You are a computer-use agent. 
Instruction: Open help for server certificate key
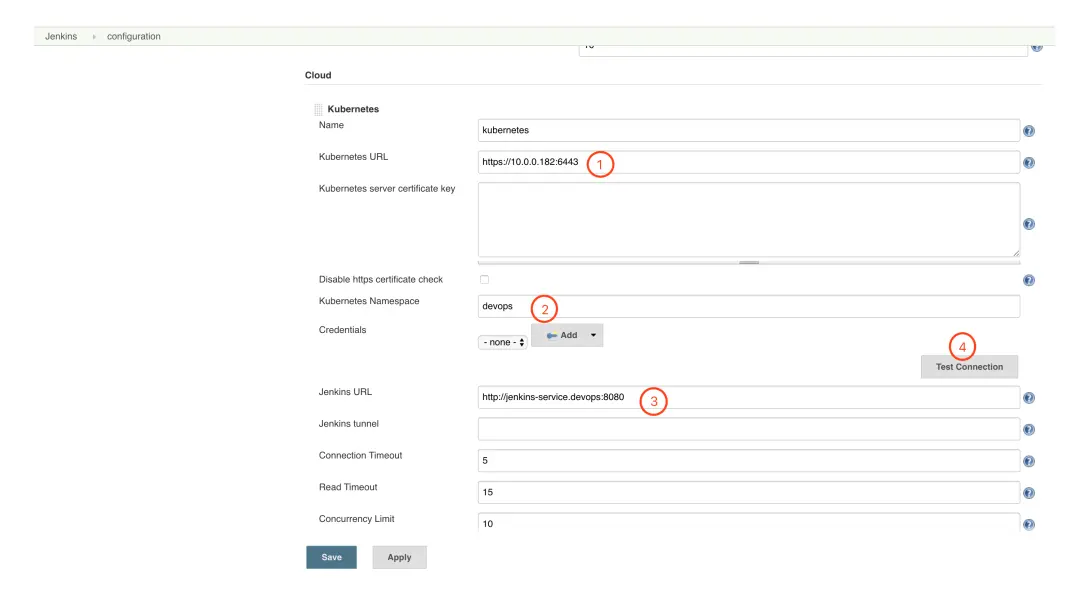[x=1028, y=223]
